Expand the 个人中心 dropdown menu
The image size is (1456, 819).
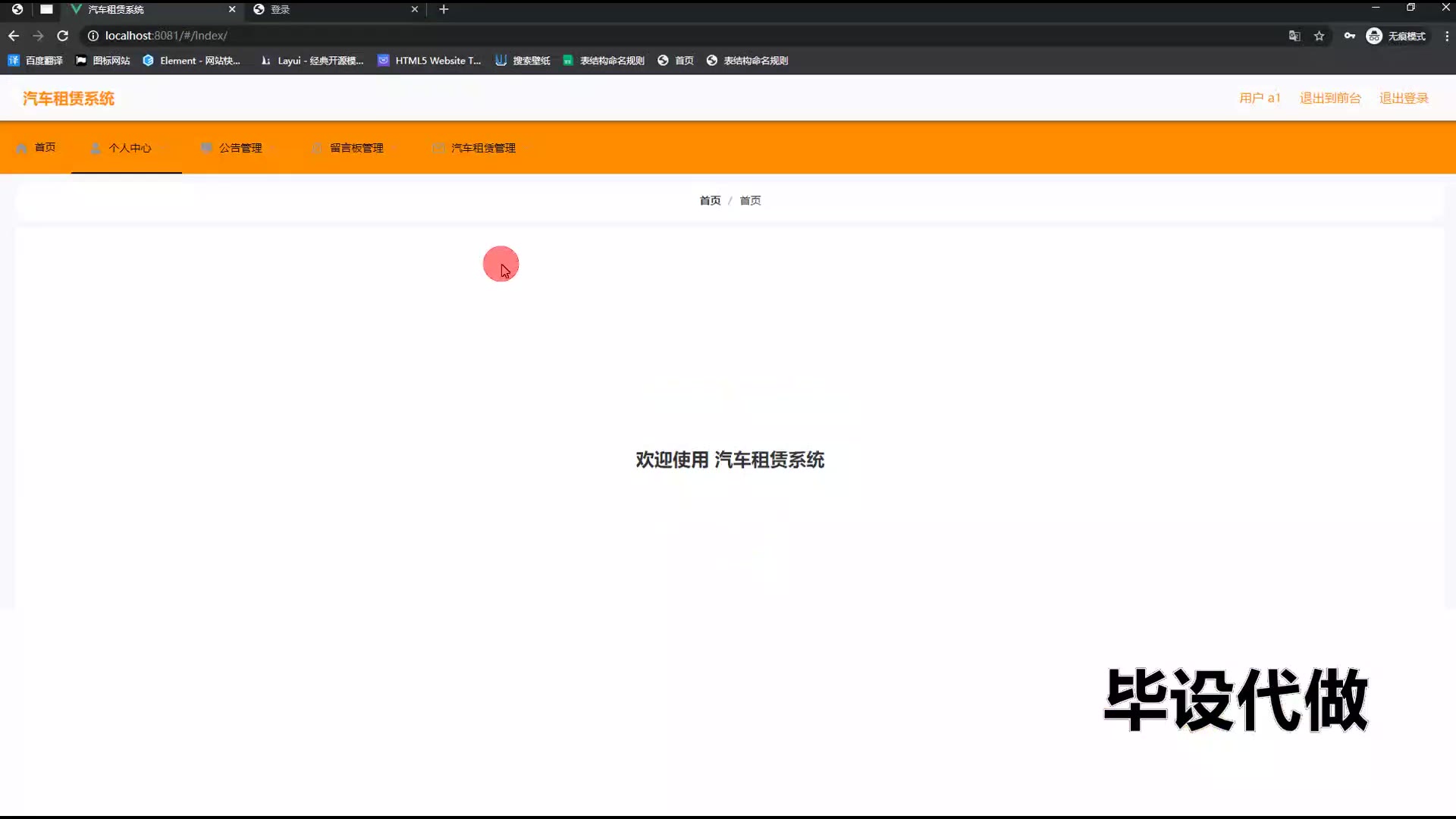pos(130,148)
